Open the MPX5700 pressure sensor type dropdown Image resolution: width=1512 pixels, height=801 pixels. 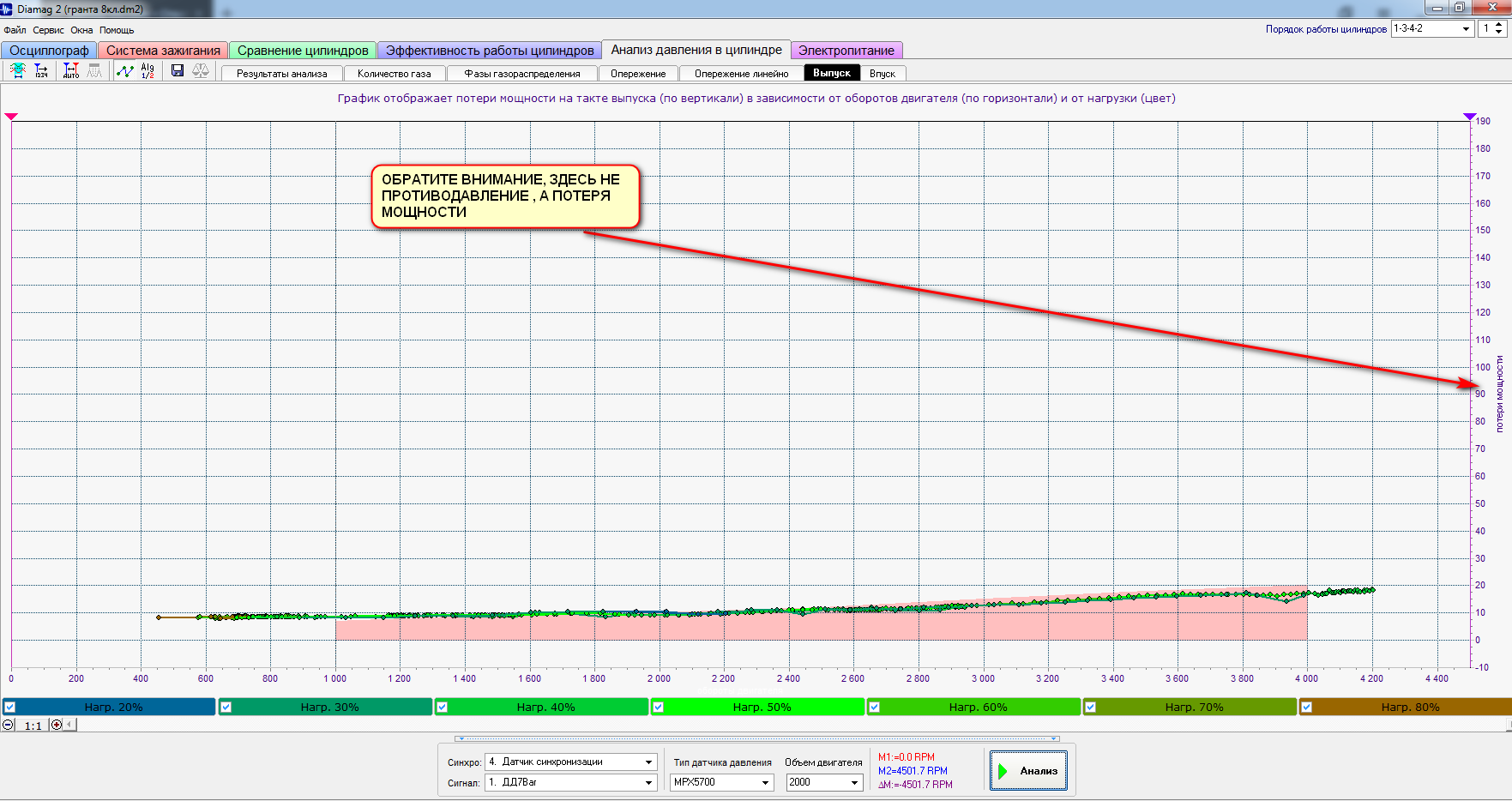coord(765,782)
